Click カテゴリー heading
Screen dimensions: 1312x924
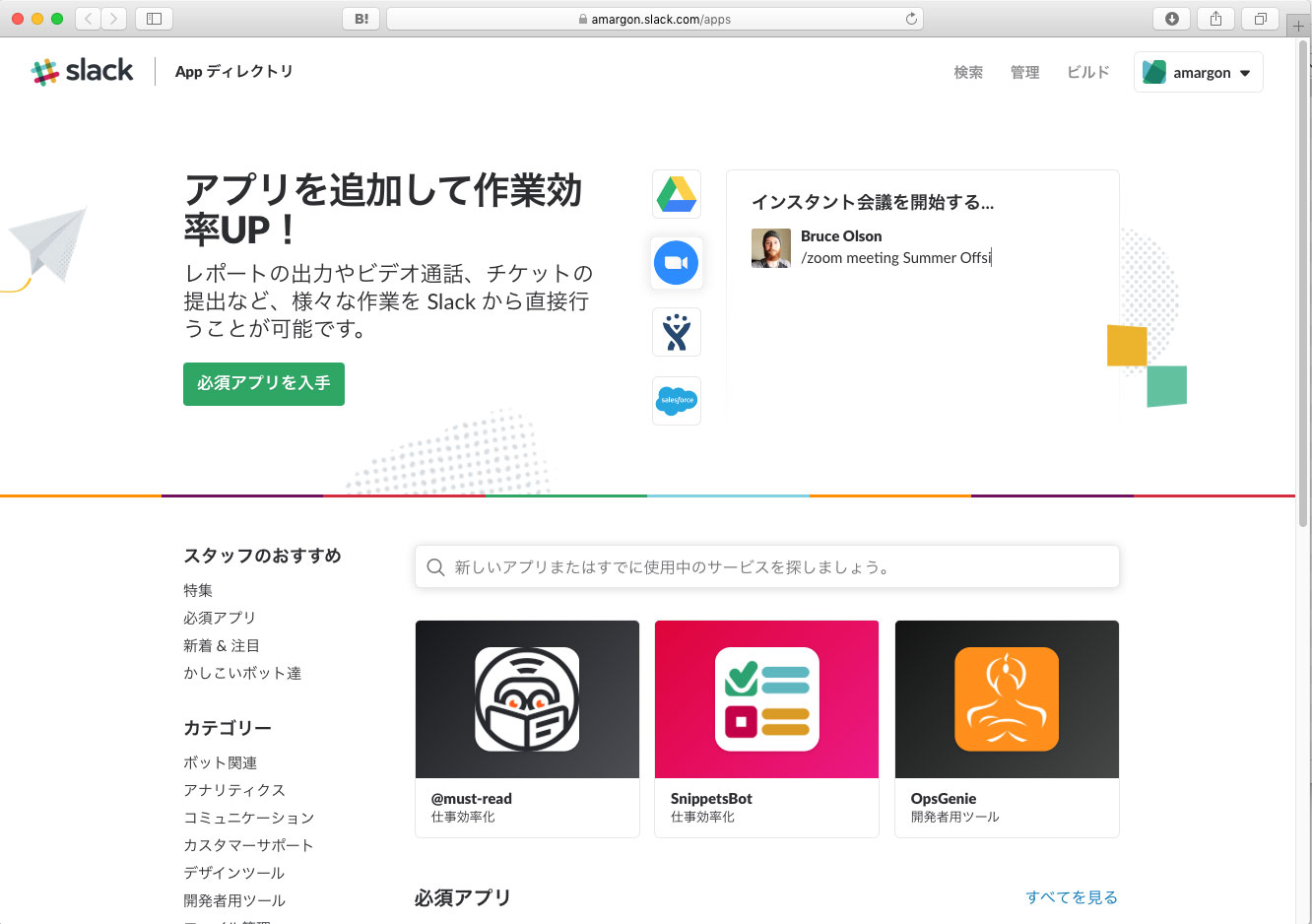(x=228, y=728)
